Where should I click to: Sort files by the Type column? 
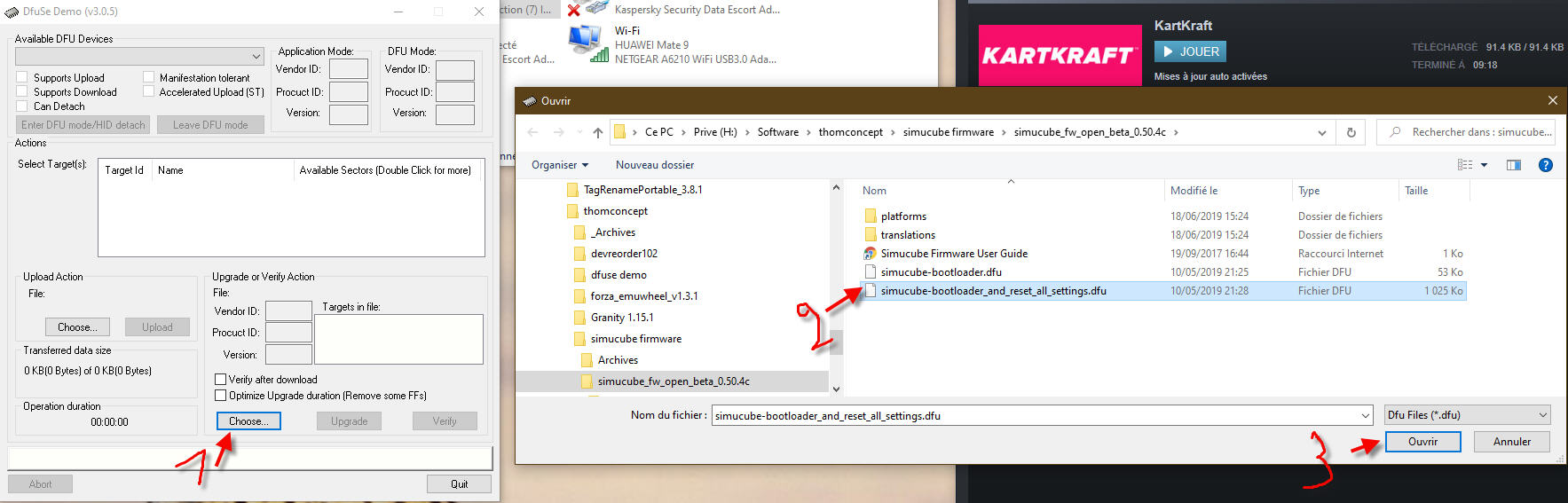[1345, 191]
